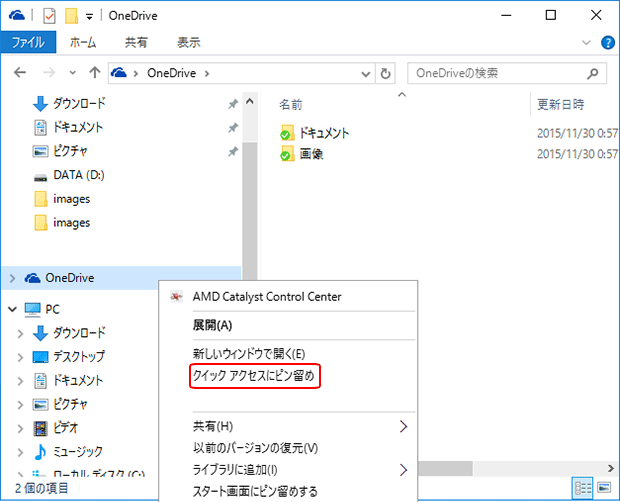
Task: Click pin icon beside pinned ピクチャ
Action: click(x=233, y=151)
